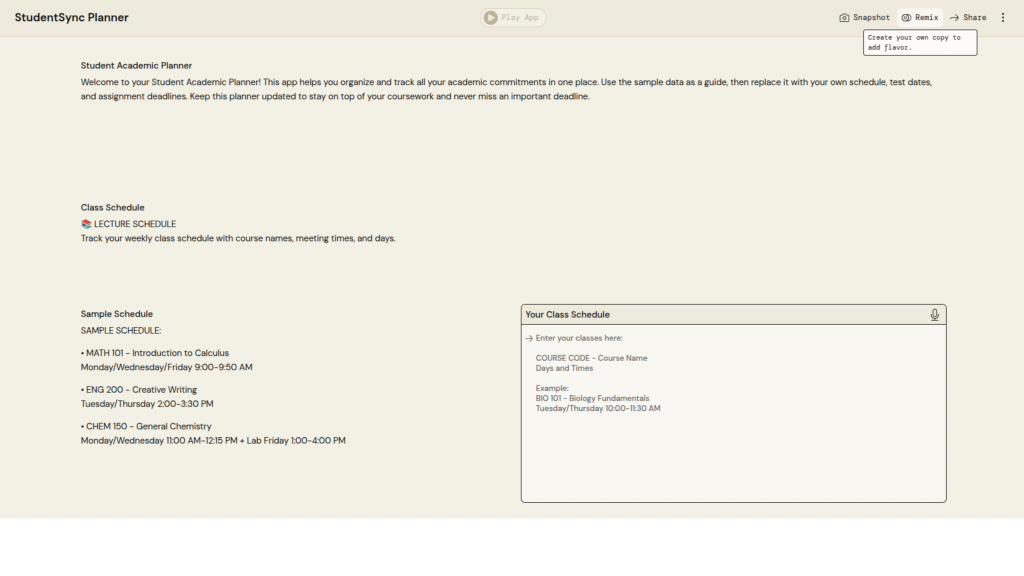
Task: Click the Remix icon in the top bar
Action: pyautogui.click(x=906, y=18)
